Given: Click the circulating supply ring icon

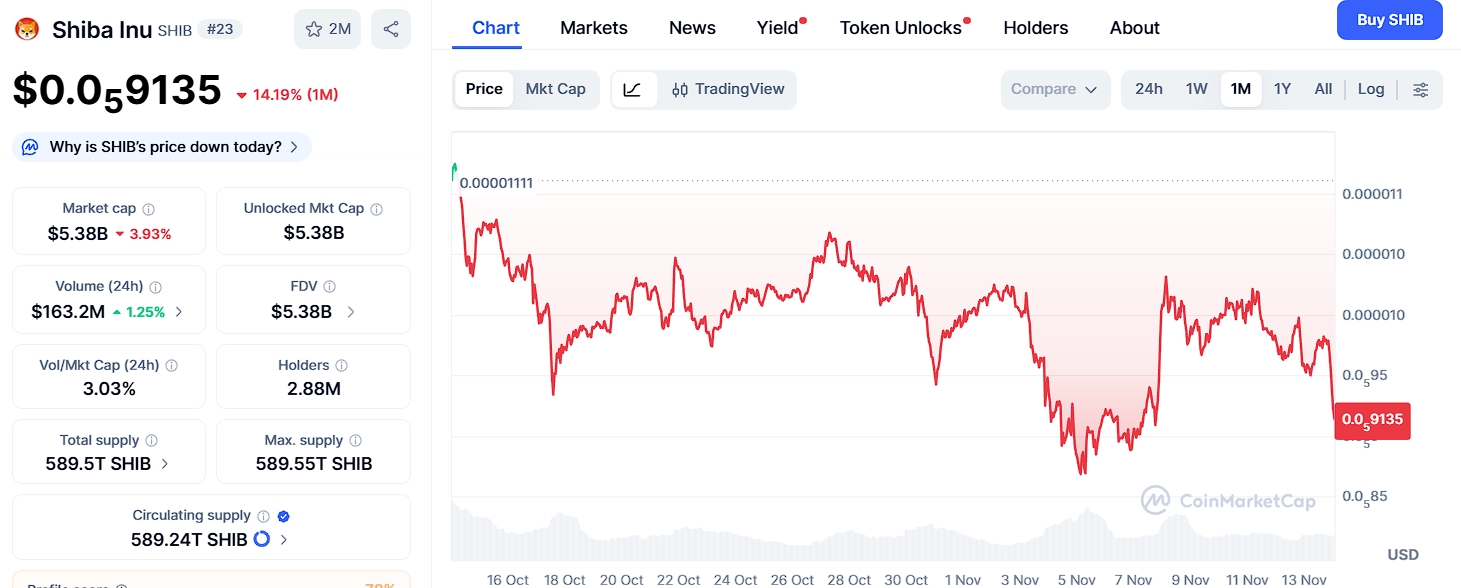Looking at the screenshot, I should pyautogui.click(x=262, y=539).
